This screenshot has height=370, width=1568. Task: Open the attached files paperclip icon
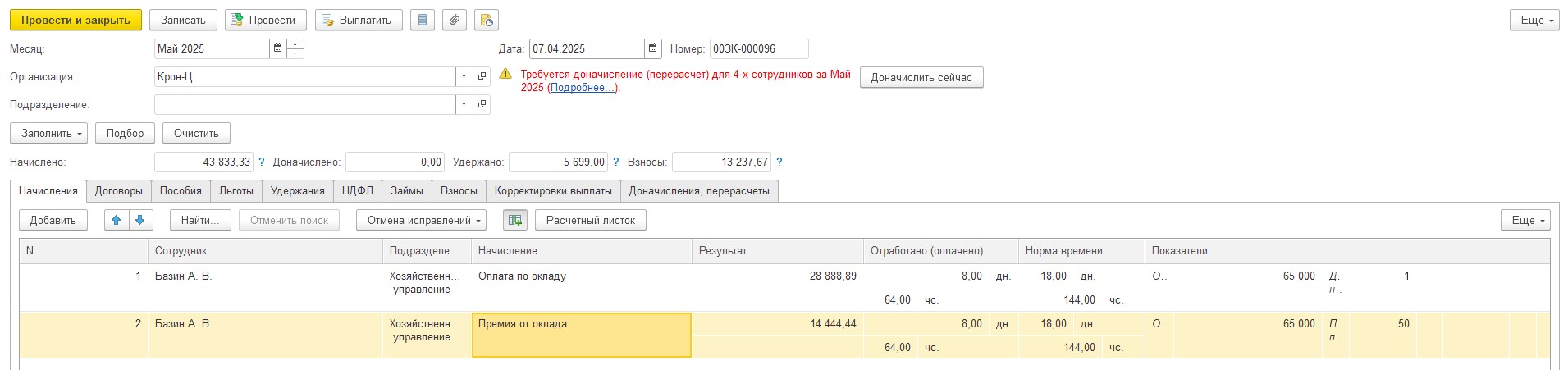[x=454, y=20]
